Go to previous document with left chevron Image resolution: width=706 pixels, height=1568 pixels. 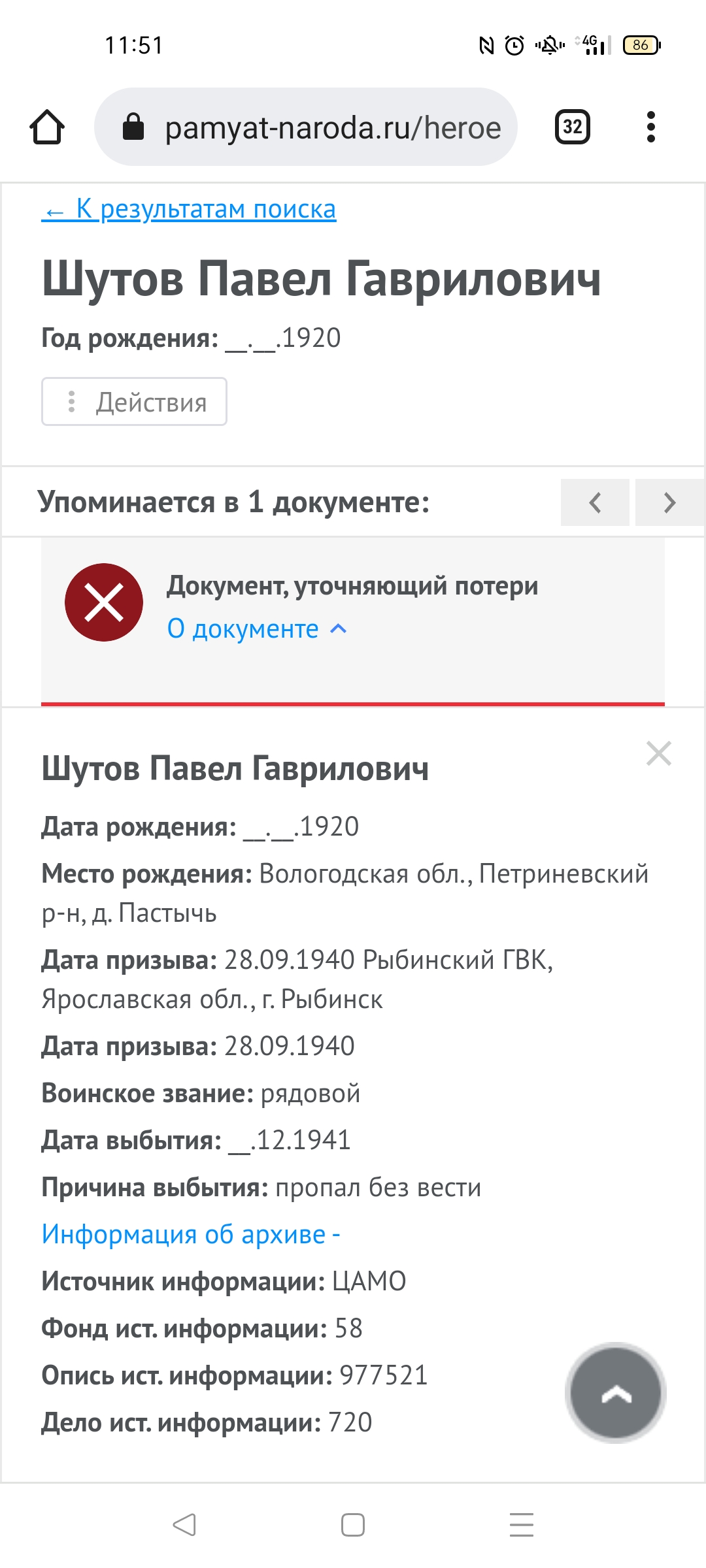coord(595,502)
